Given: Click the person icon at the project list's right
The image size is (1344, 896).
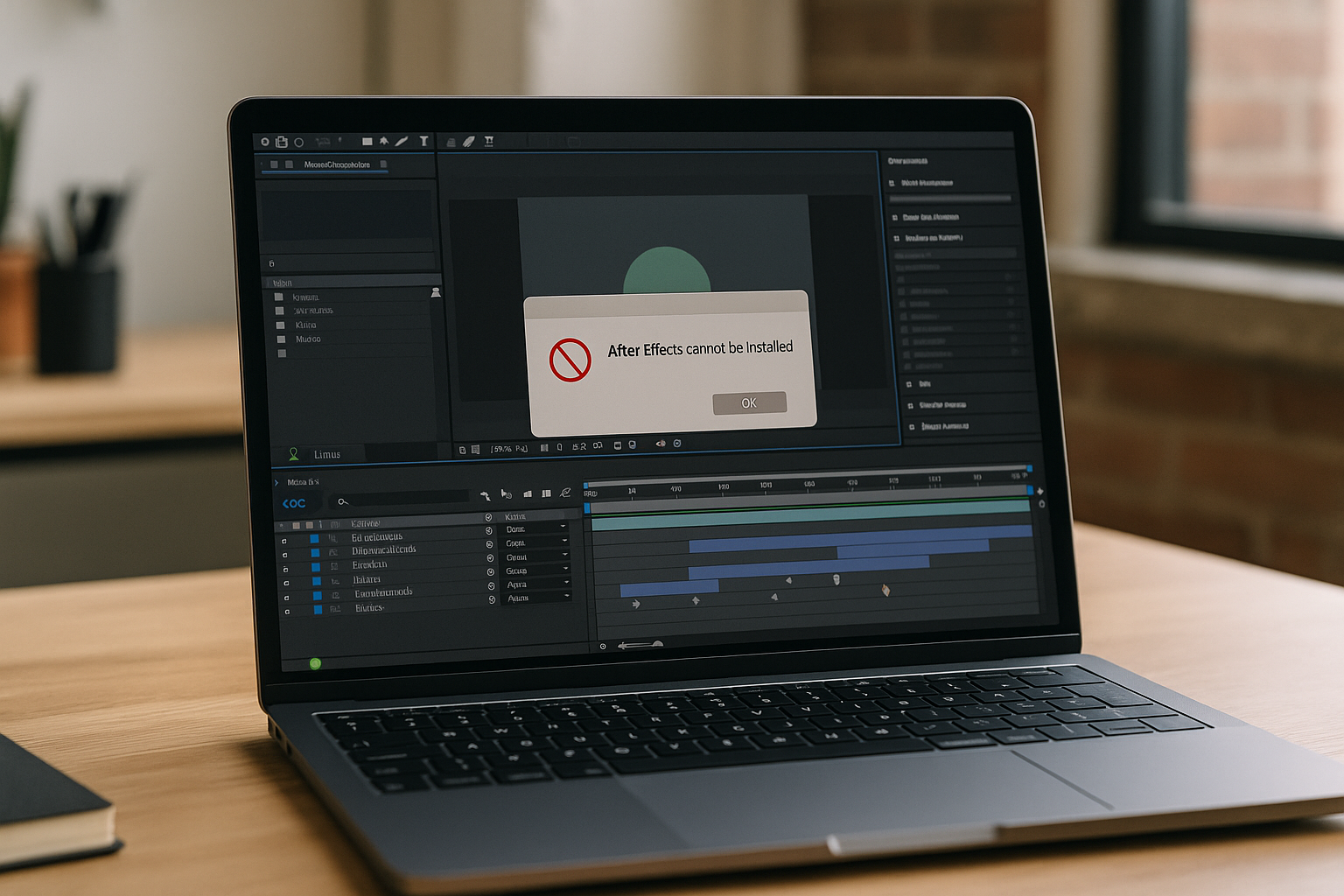Looking at the screenshot, I should pos(436,292).
